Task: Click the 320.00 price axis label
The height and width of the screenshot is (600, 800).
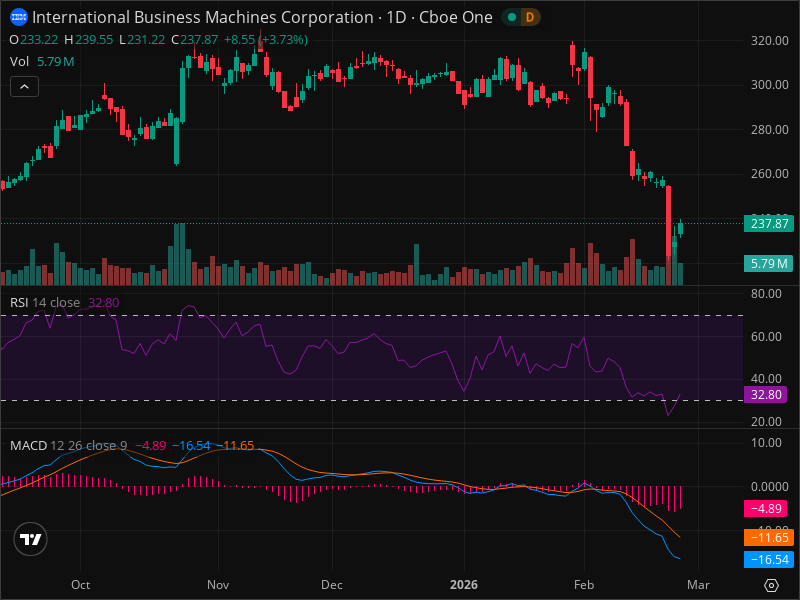Action: coord(769,40)
